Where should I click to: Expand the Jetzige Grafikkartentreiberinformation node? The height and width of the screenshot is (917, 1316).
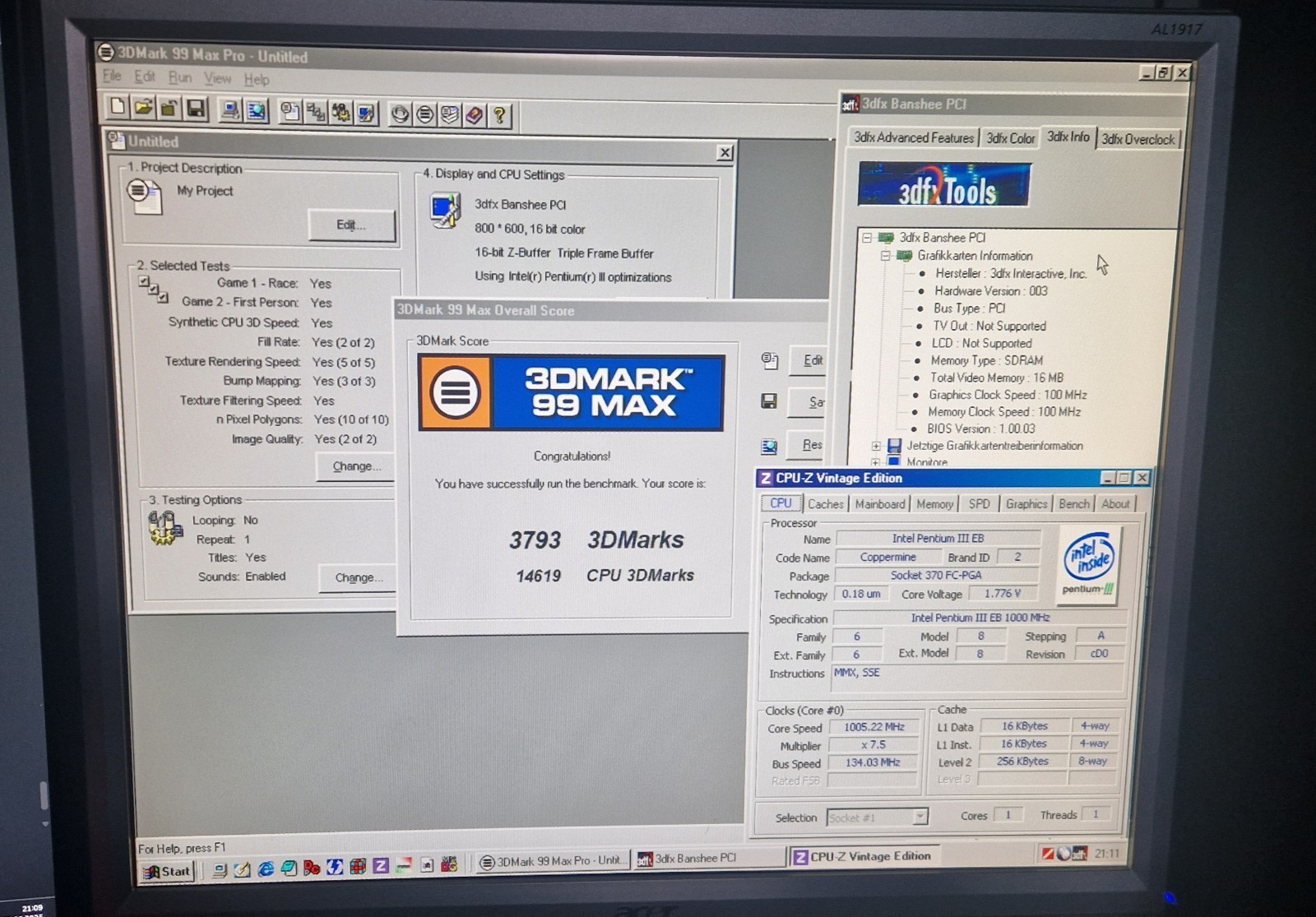(x=876, y=446)
